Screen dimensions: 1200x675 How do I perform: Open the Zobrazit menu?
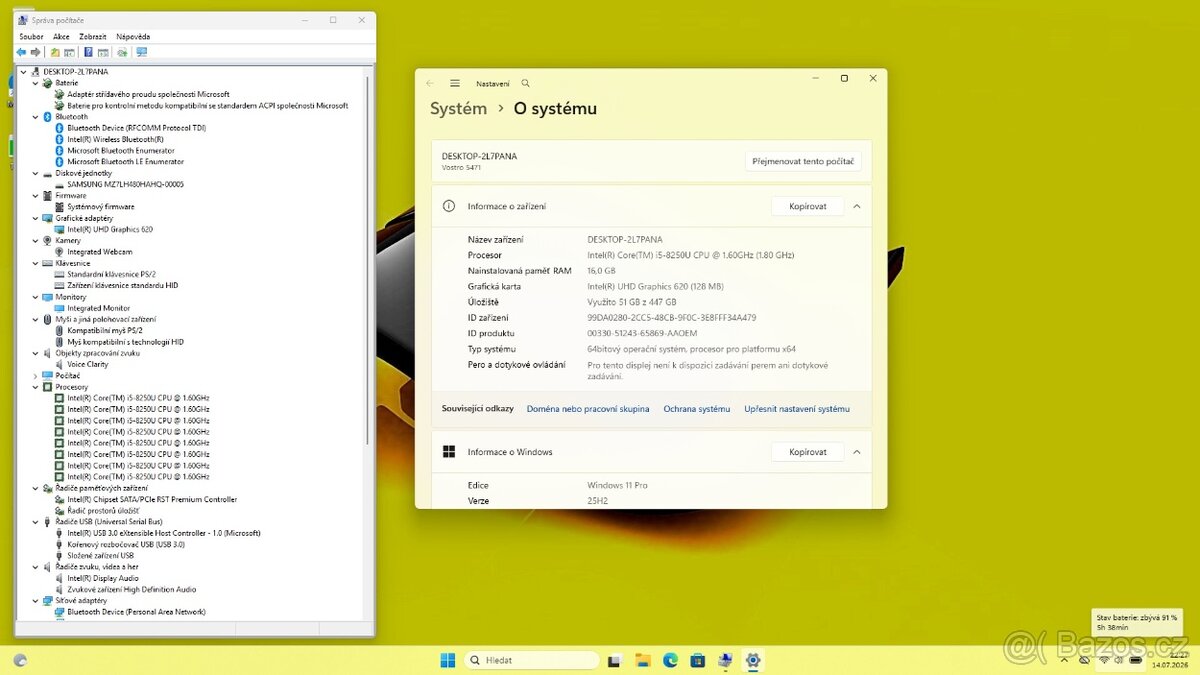coord(93,36)
